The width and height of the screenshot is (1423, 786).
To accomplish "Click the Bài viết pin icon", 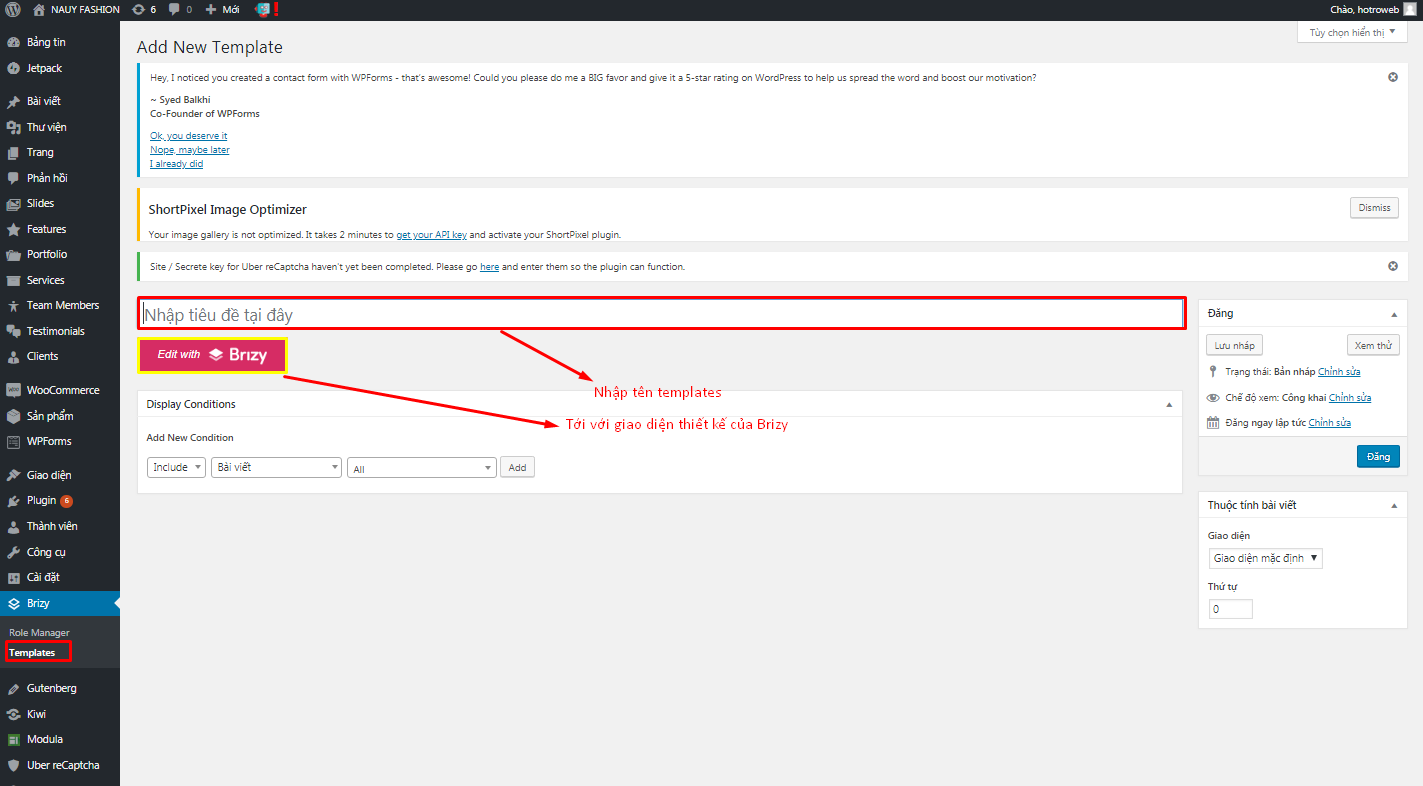I will pyautogui.click(x=13, y=101).
